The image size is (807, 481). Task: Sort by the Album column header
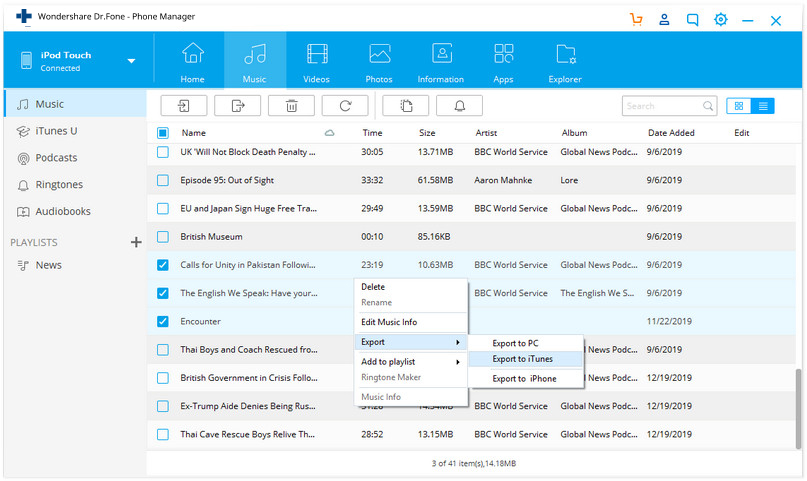tap(574, 133)
